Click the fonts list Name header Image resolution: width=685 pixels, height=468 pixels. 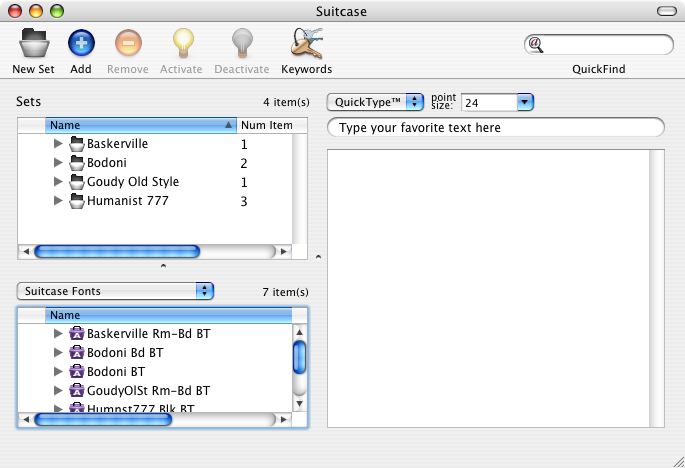click(169, 315)
